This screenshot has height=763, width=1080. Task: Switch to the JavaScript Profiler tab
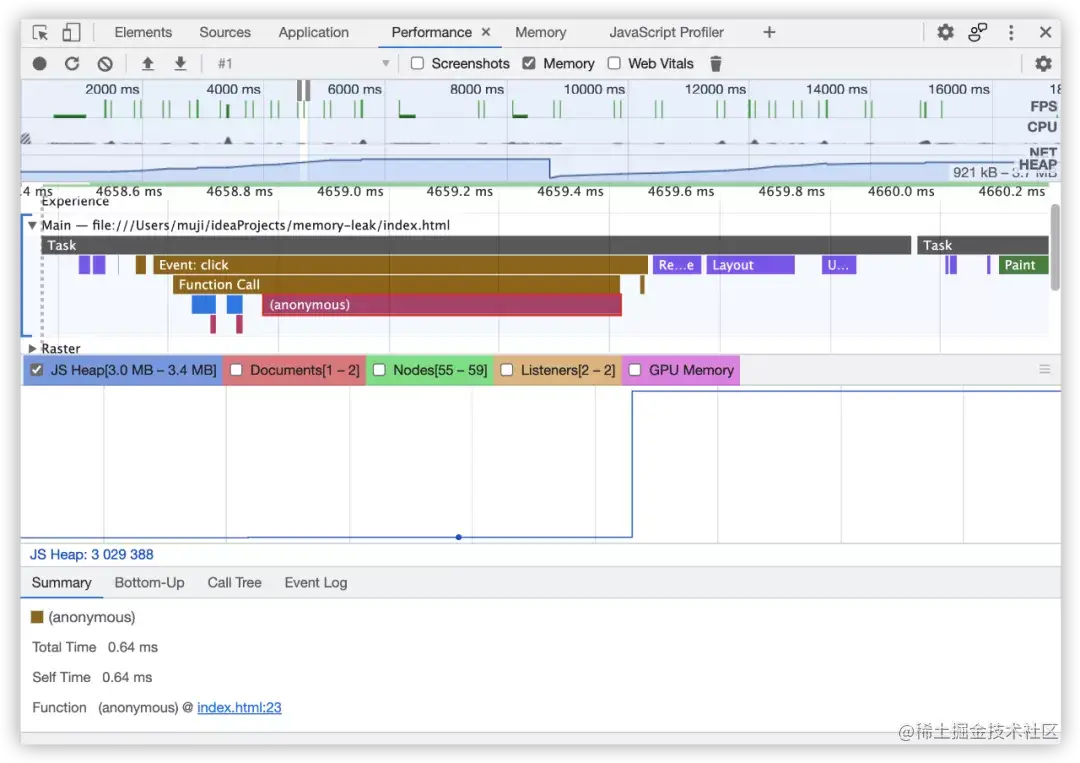pos(666,32)
